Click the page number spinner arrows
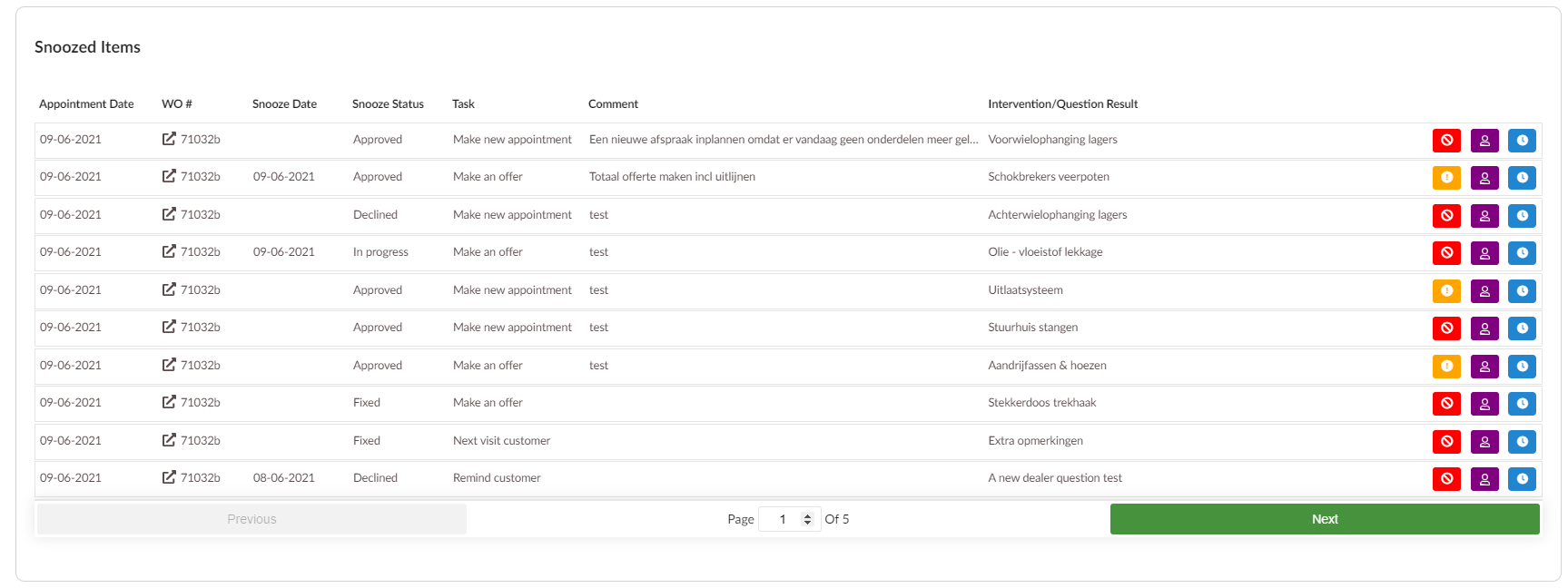1568x588 pixels. point(807,519)
